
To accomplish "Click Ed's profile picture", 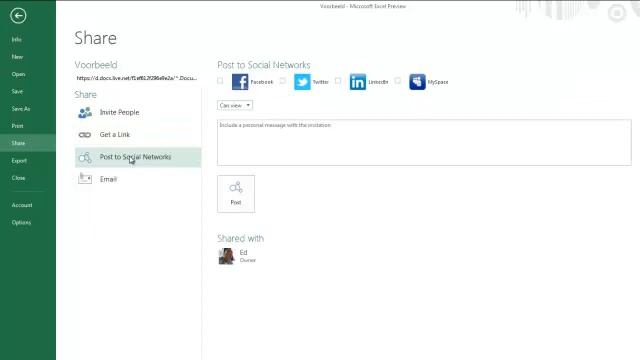I will (227, 256).
